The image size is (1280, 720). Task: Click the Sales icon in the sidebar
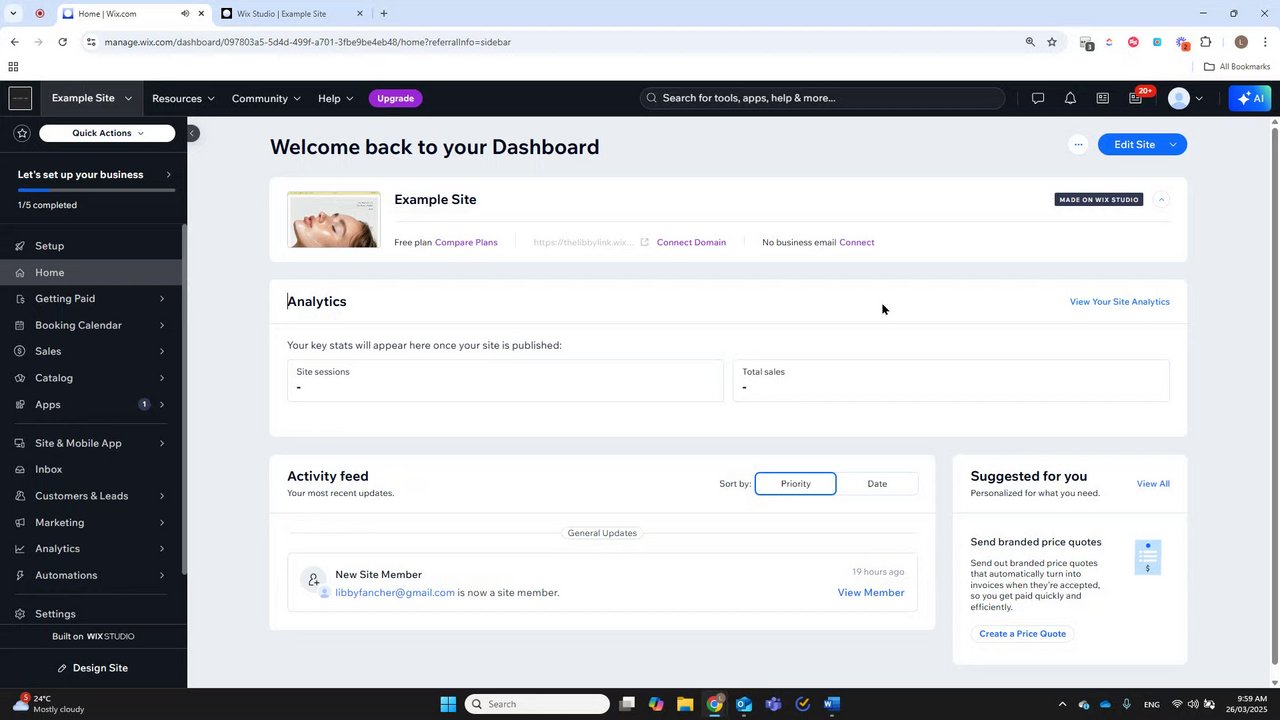(x=20, y=351)
